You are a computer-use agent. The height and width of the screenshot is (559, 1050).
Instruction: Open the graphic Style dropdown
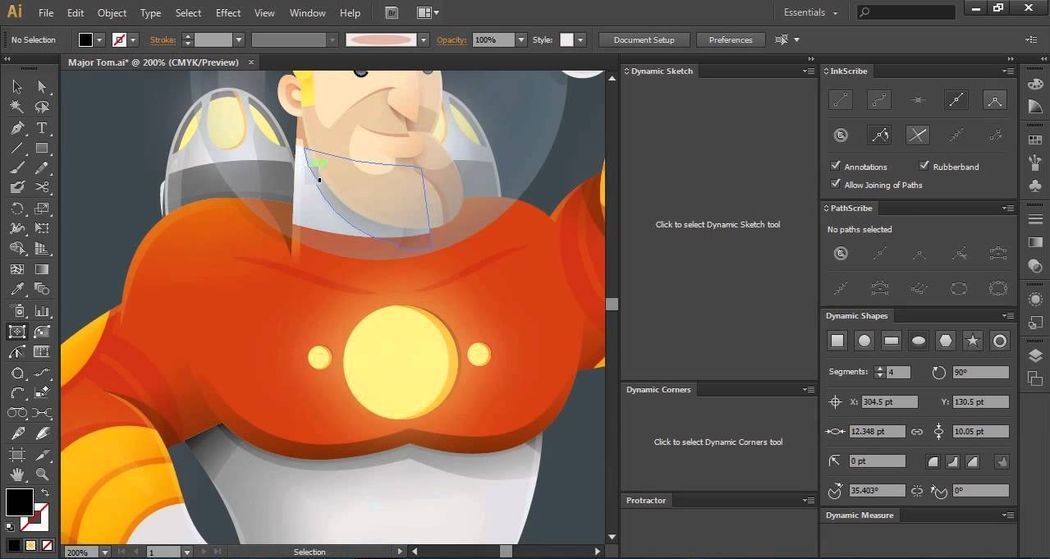coord(581,40)
